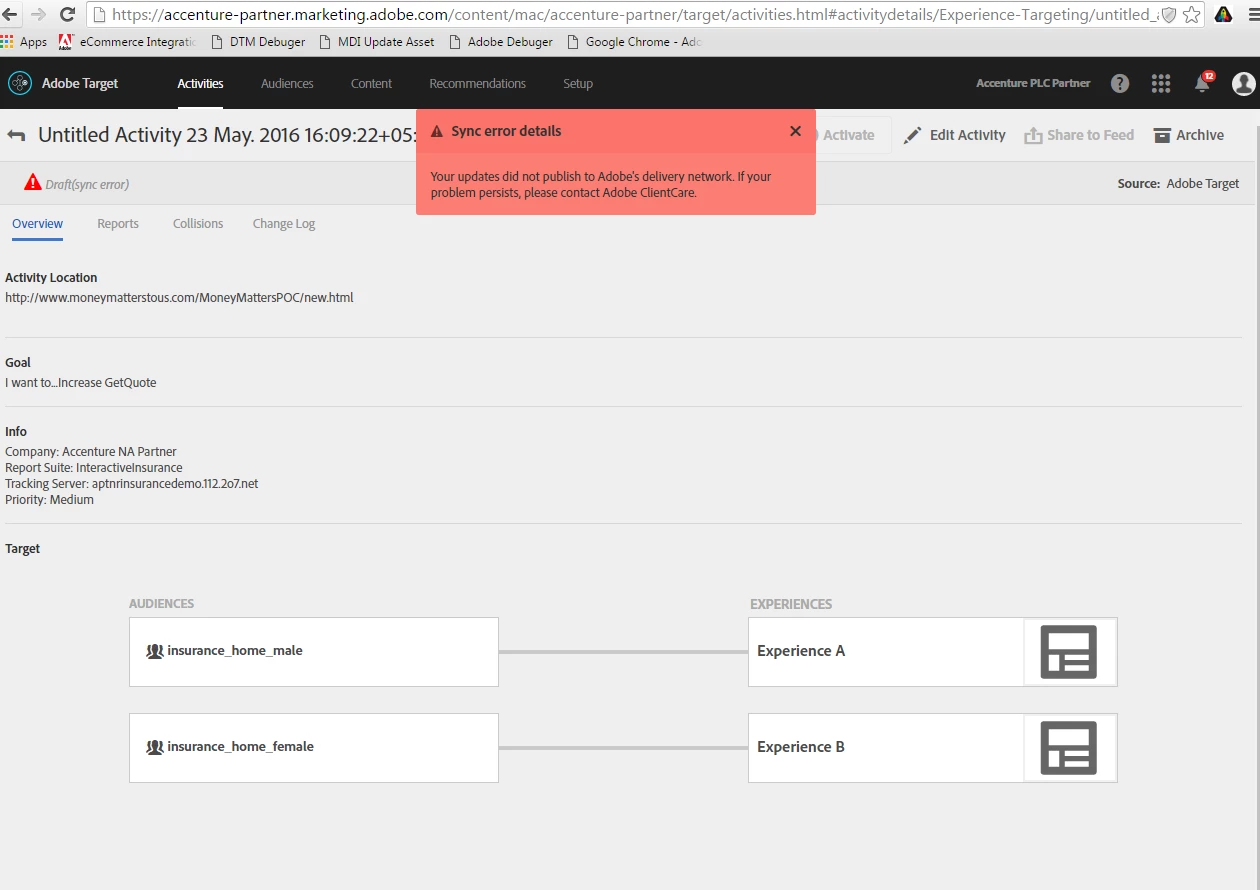Switch to the Reports tab
Screen dimensions: 1260x890
pyautogui.click(x=118, y=224)
